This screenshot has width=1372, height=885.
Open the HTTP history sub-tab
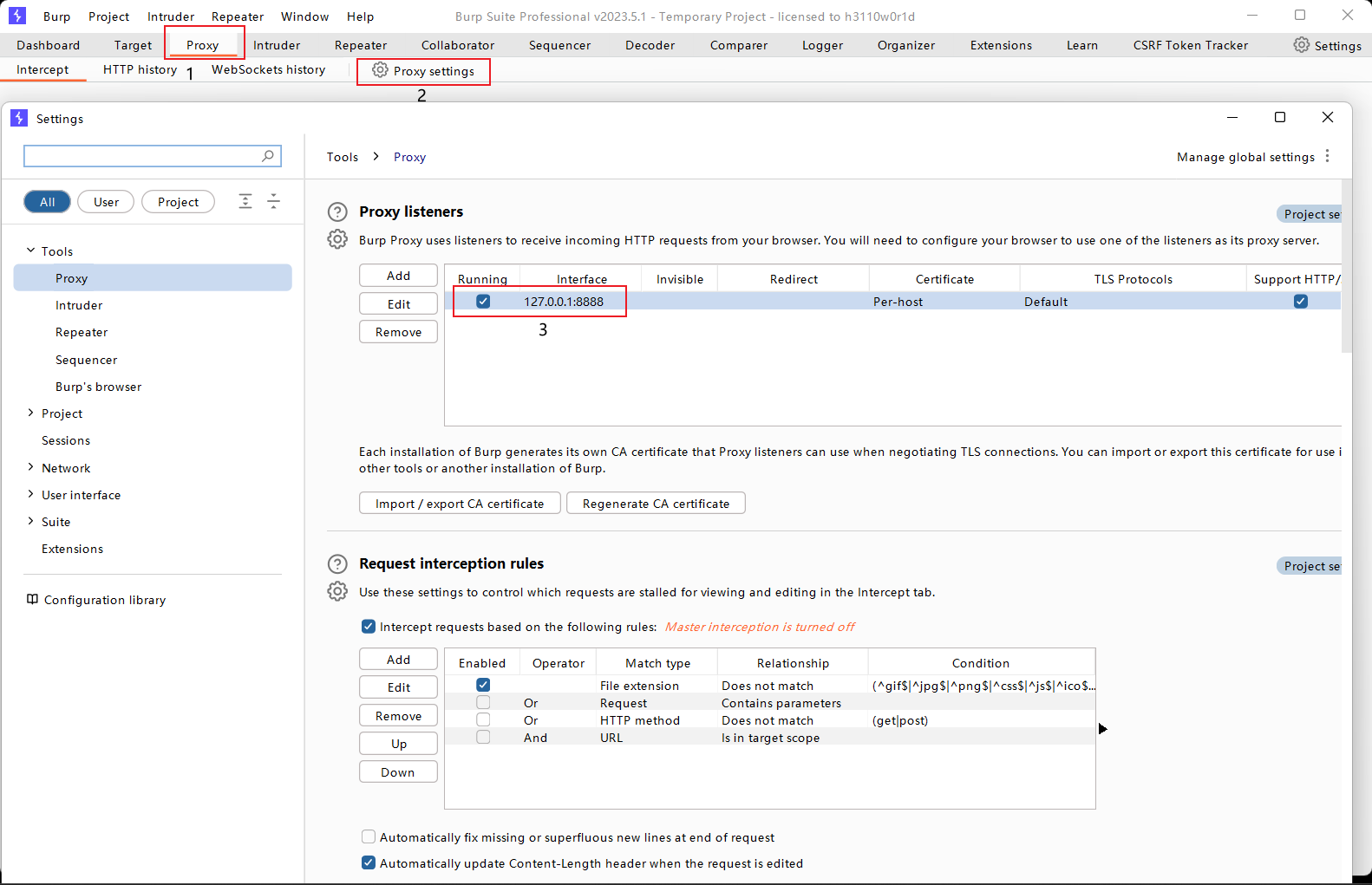click(140, 69)
